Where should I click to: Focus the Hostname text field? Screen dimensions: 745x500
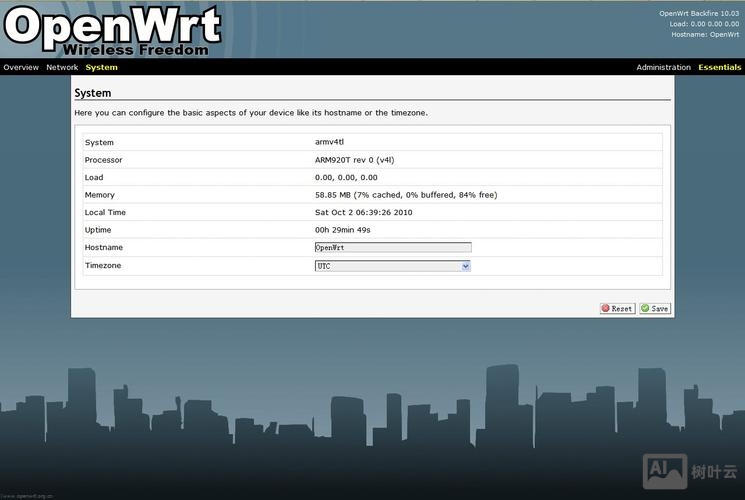pyautogui.click(x=392, y=247)
